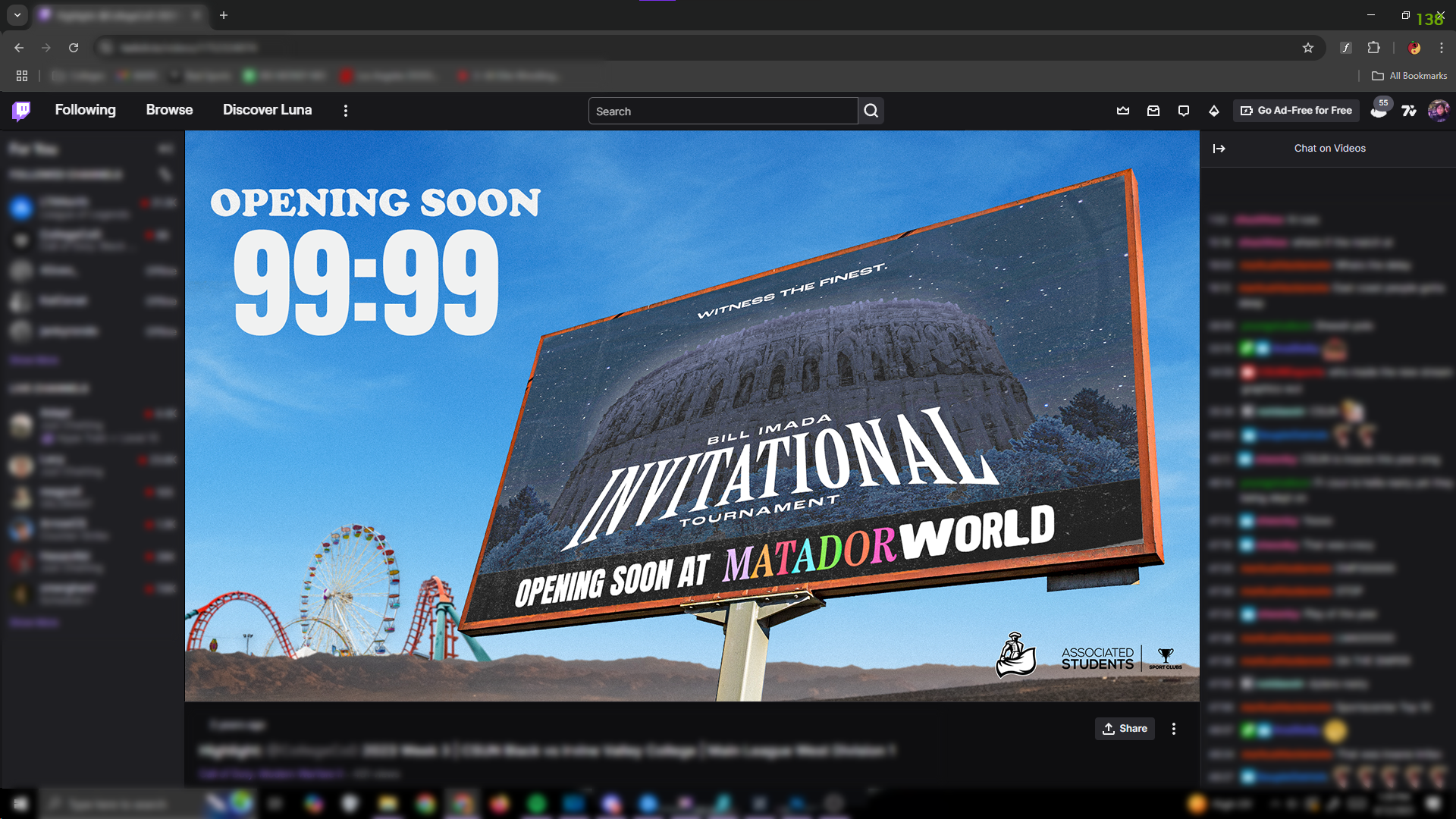Open the user profile avatar menu

coord(1439,111)
